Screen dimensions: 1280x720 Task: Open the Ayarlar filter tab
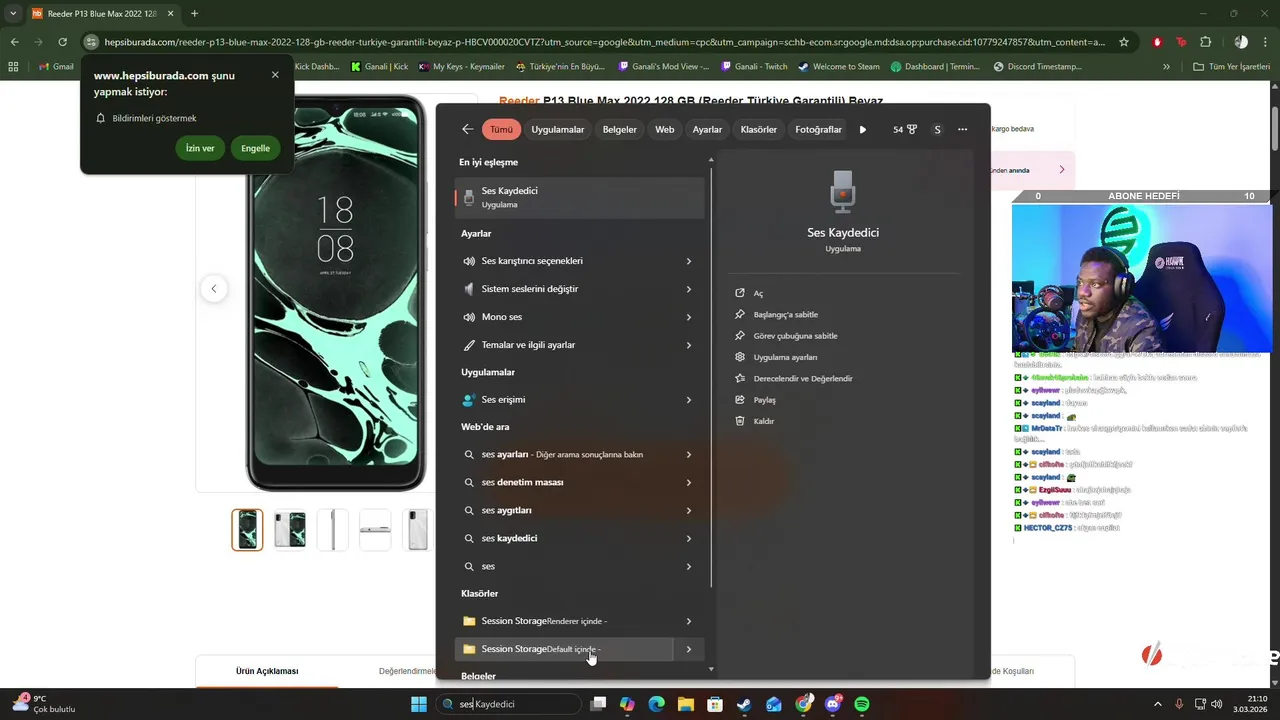tap(707, 129)
